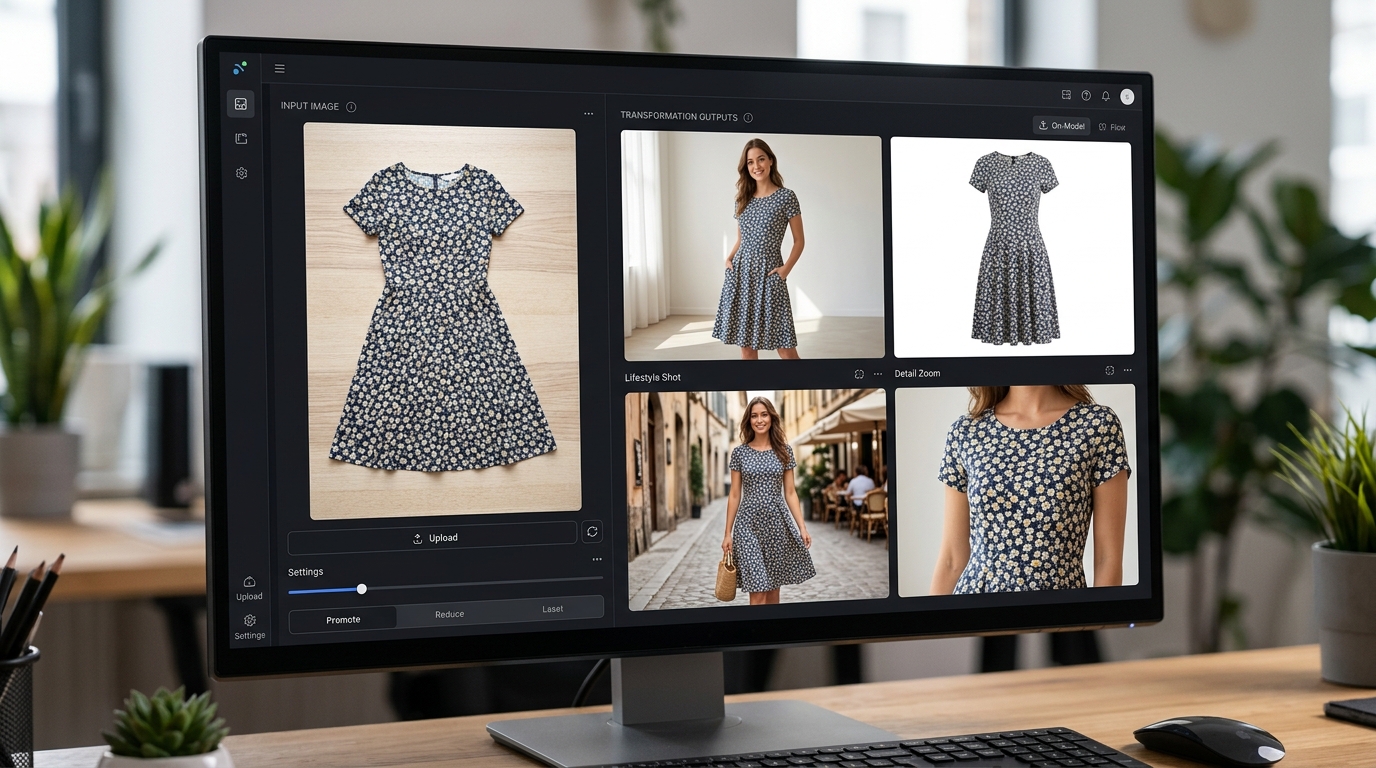1376x768 pixels.
Task: Click the unfilled part of the Settings slider track
Action: coord(485,583)
